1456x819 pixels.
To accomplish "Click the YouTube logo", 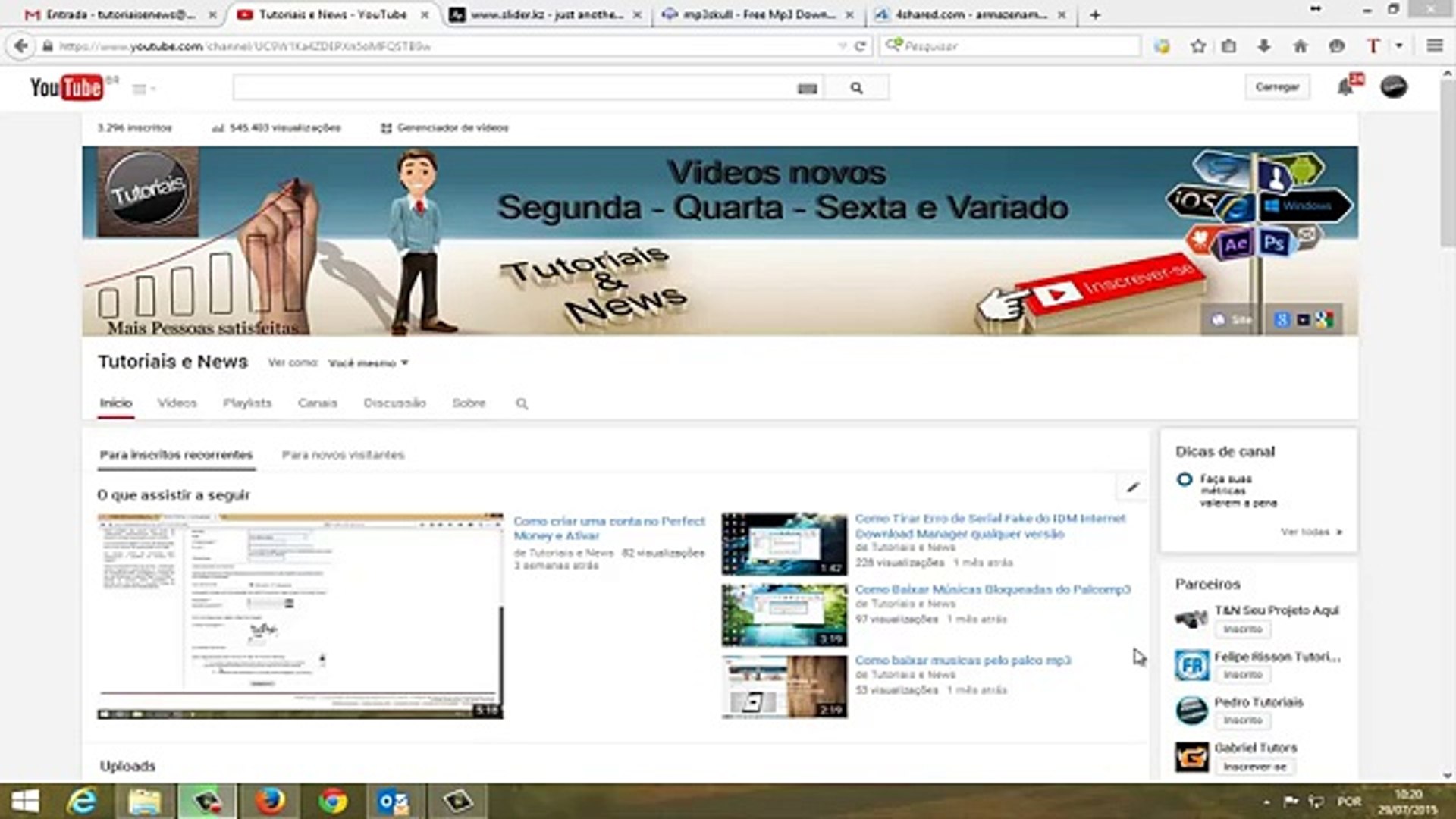I will pos(66,87).
